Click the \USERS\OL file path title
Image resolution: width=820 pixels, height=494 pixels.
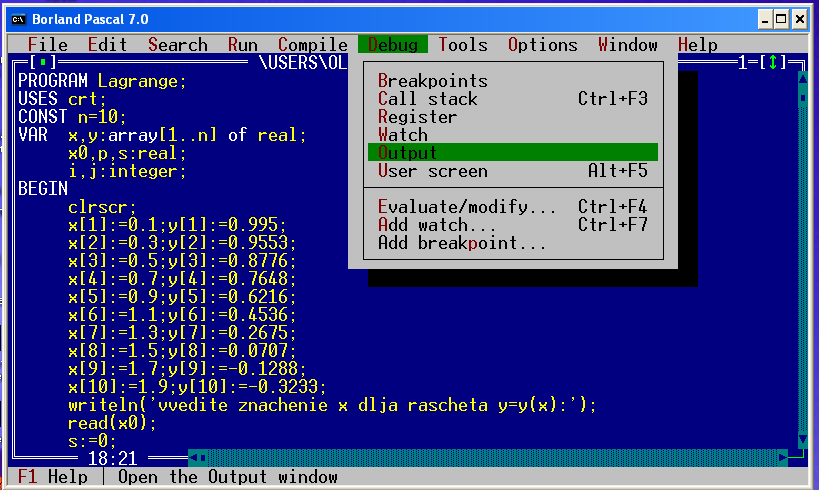[303, 63]
